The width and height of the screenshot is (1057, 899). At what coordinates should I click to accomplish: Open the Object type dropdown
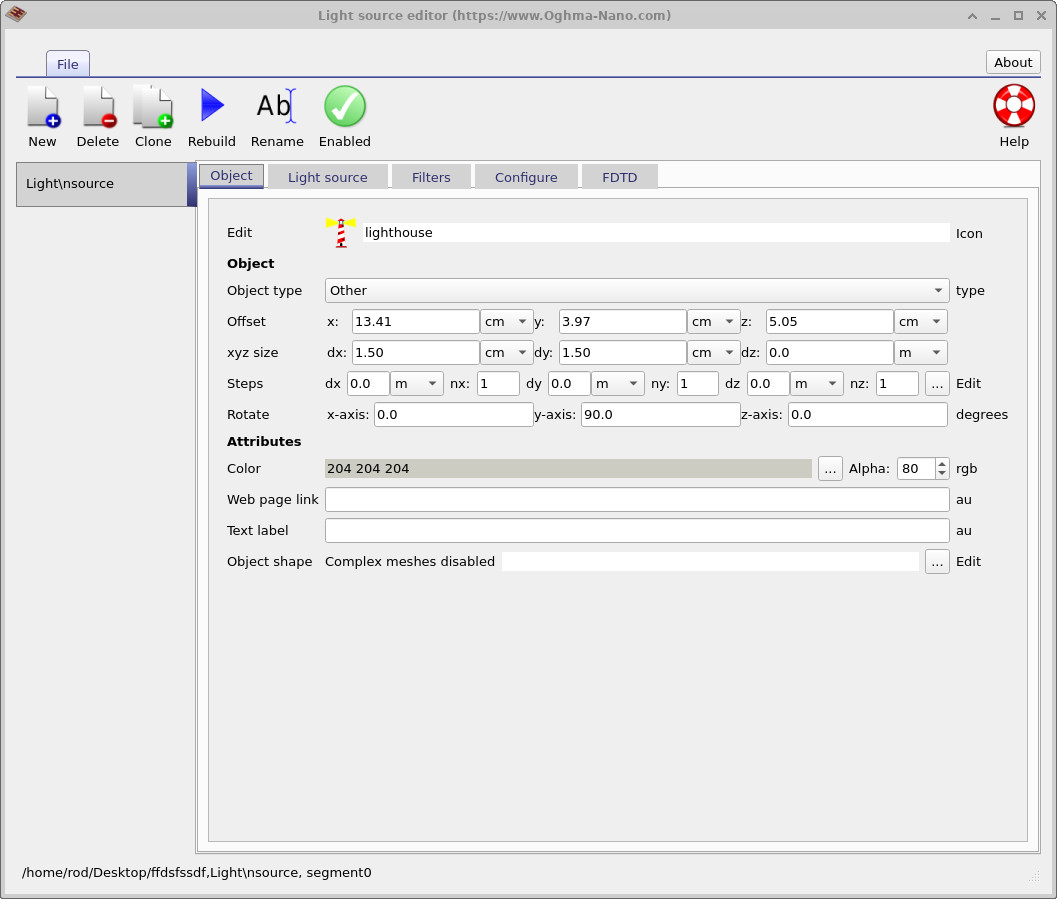[636, 290]
